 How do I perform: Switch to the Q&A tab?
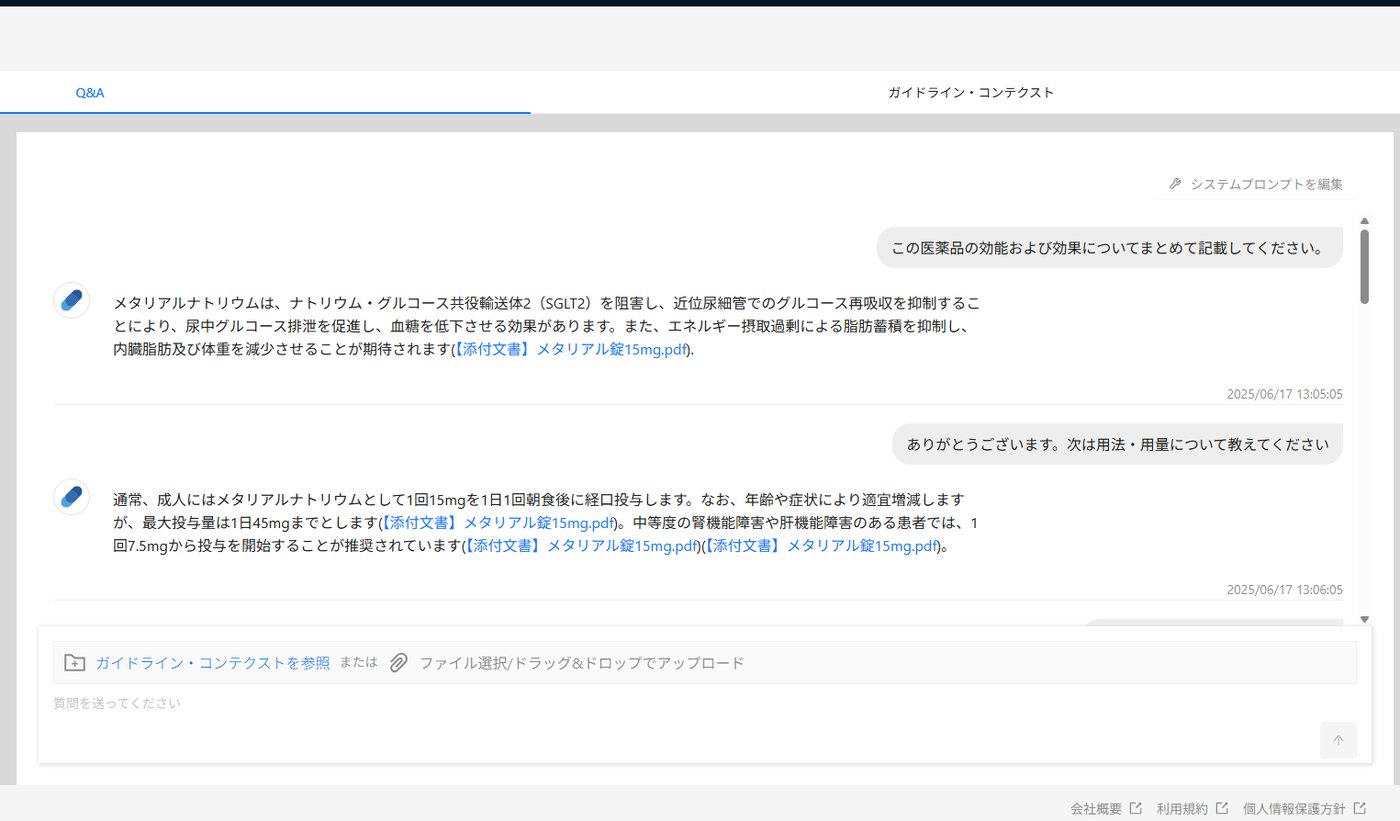click(x=90, y=93)
